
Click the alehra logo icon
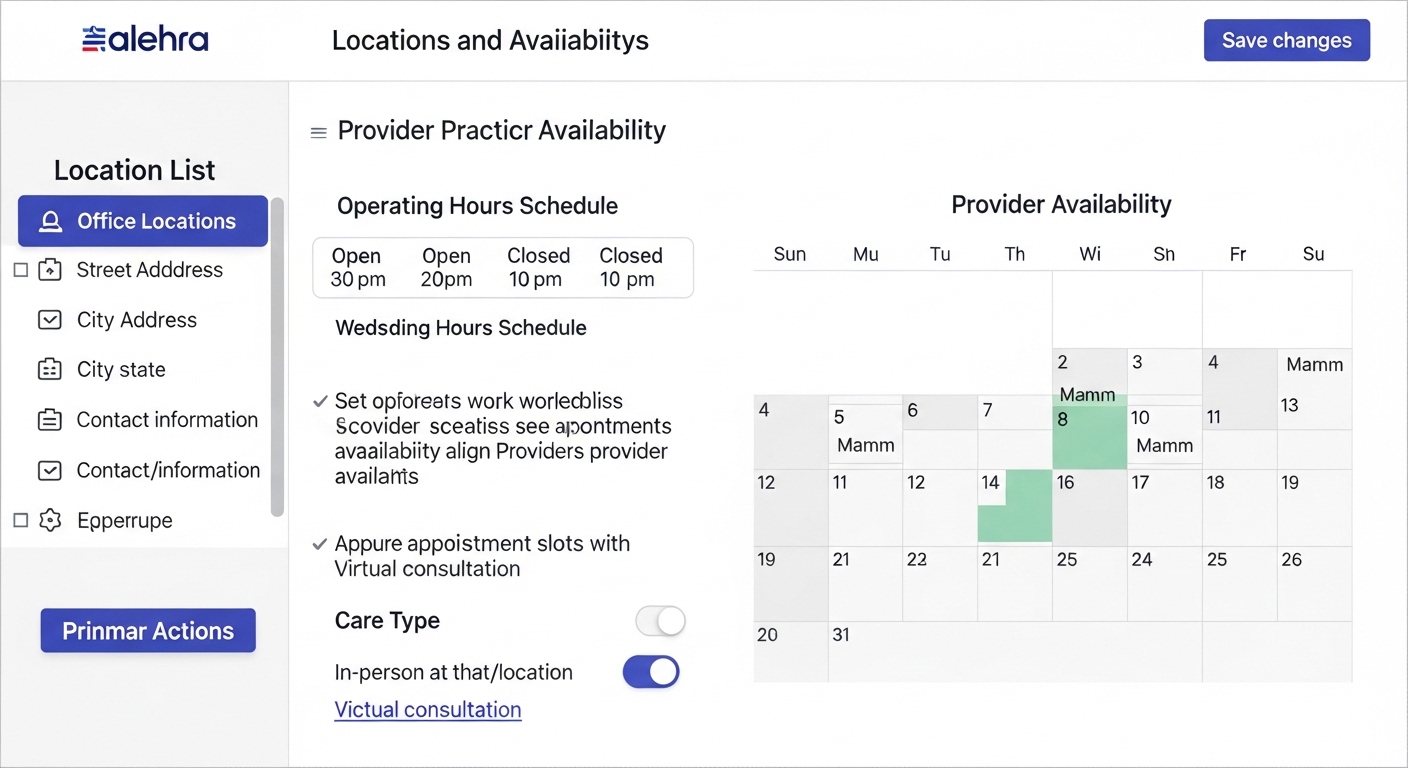coord(94,40)
